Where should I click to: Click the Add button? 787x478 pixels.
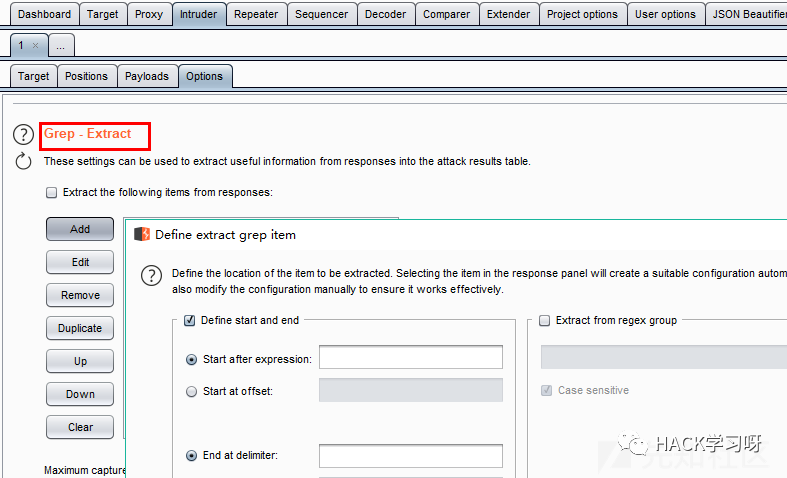[x=80, y=229]
